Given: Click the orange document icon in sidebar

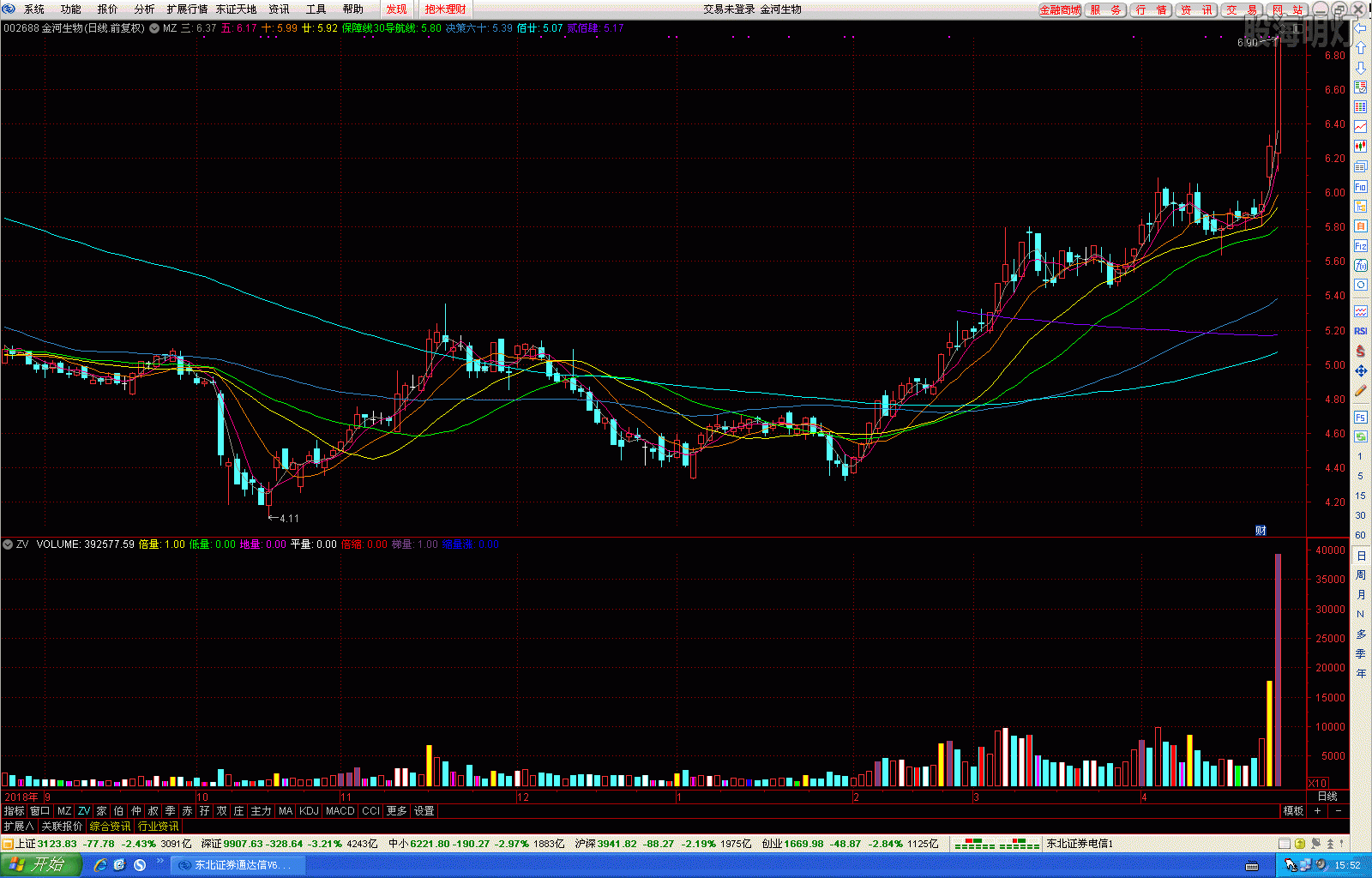Looking at the screenshot, I should [x=1360, y=226].
